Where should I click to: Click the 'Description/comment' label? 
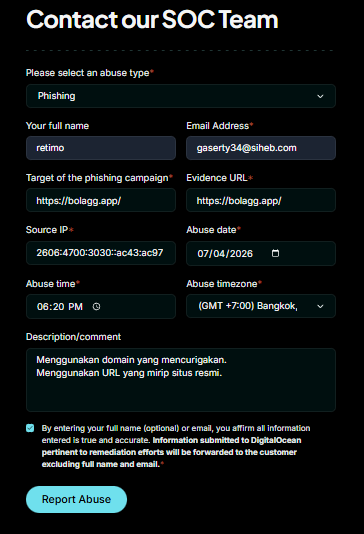[x=74, y=337]
